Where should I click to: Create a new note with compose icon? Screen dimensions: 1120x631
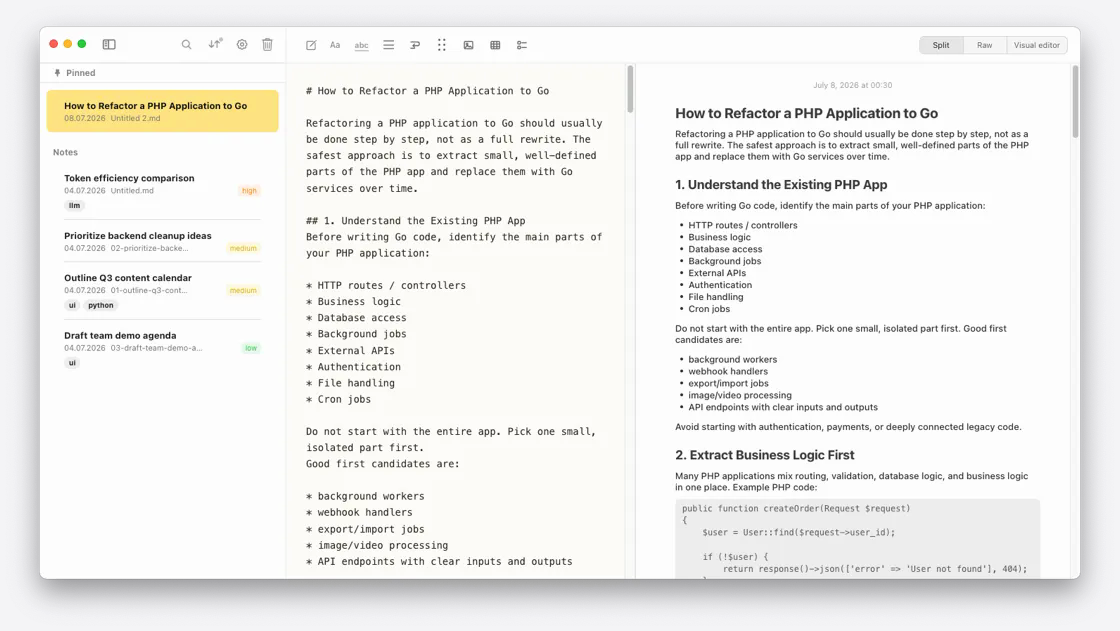pos(311,45)
